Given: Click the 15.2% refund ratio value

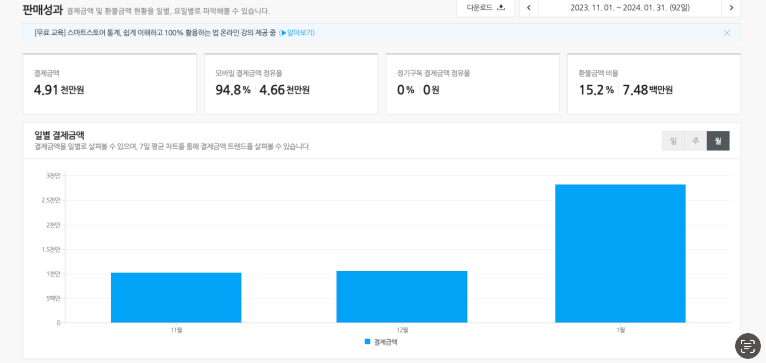Looking at the screenshot, I should (x=596, y=90).
